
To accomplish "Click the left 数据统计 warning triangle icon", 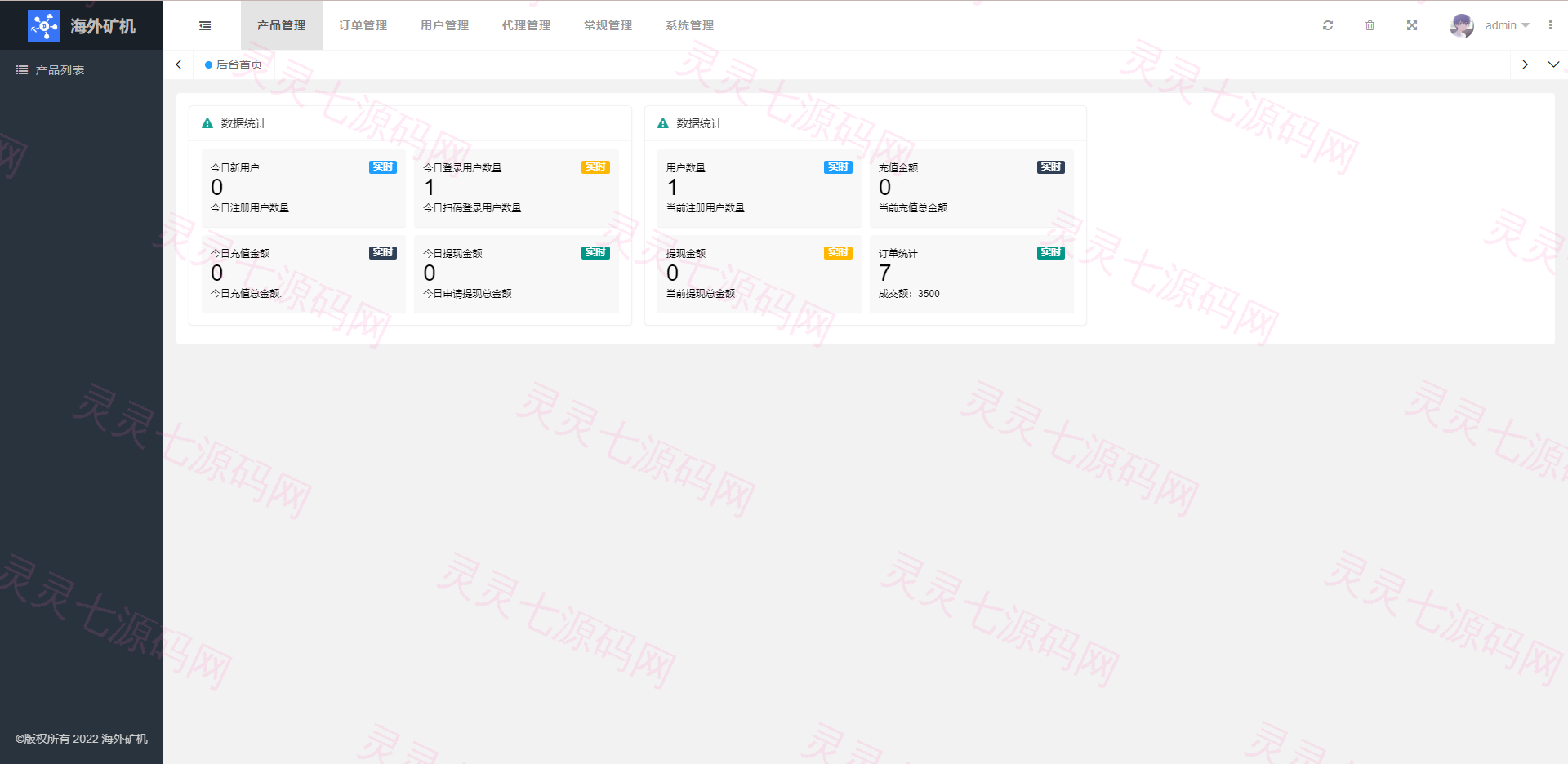I will pyautogui.click(x=207, y=123).
